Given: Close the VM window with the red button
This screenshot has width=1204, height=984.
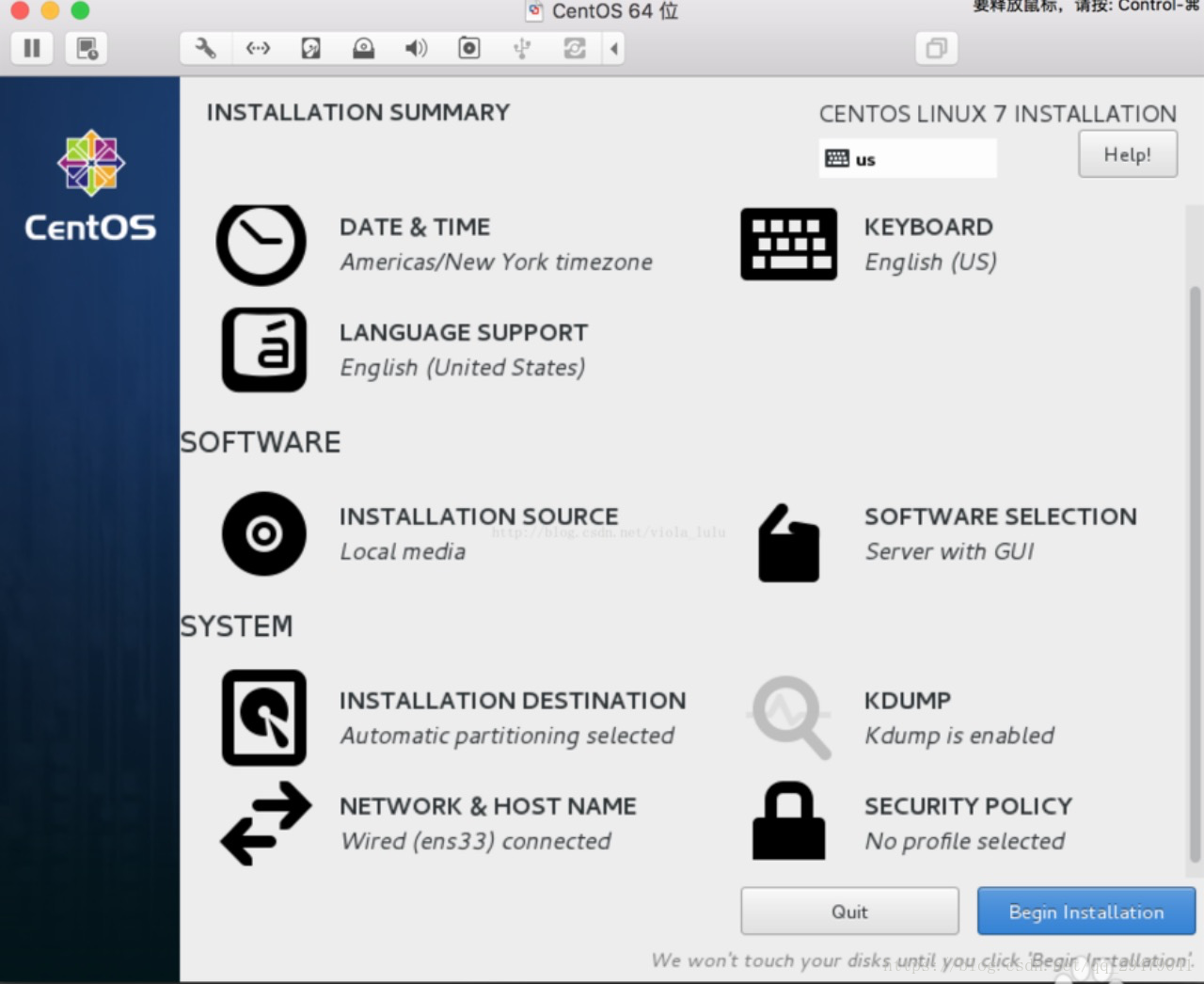Looking at the screenshot, I should click(x=20, y=9).
